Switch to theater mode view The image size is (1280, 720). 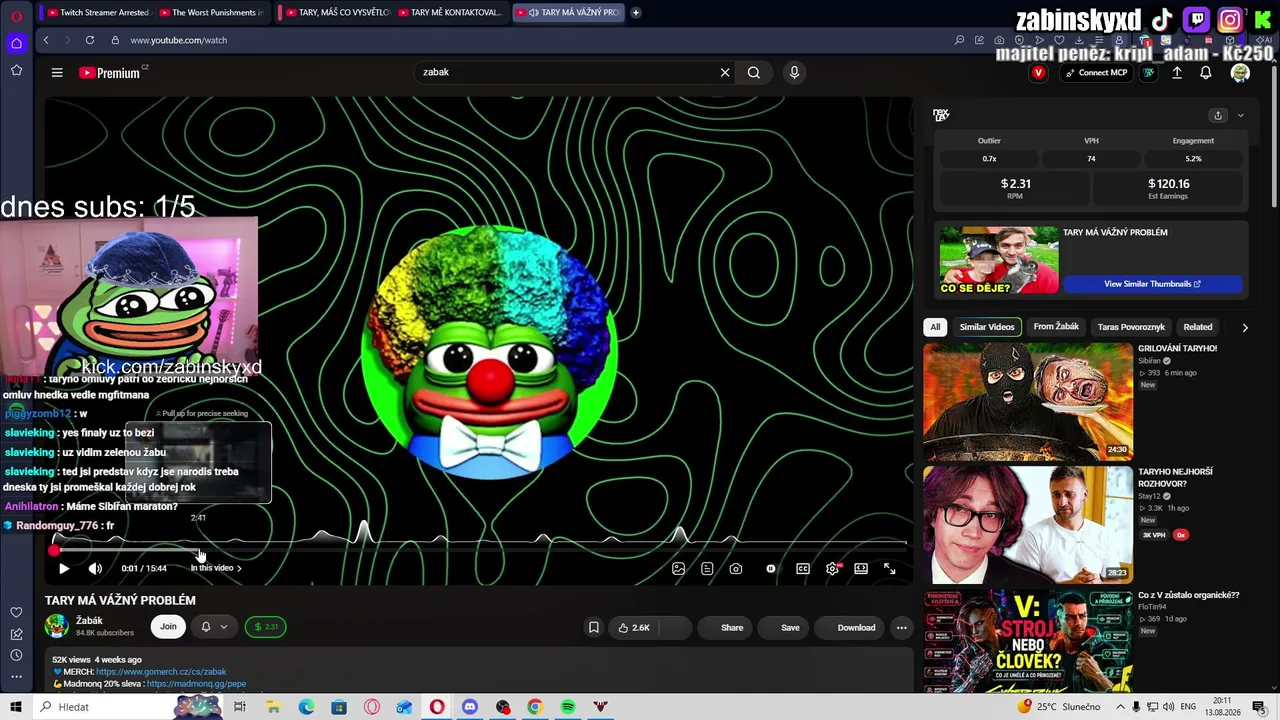click(861, 568)
